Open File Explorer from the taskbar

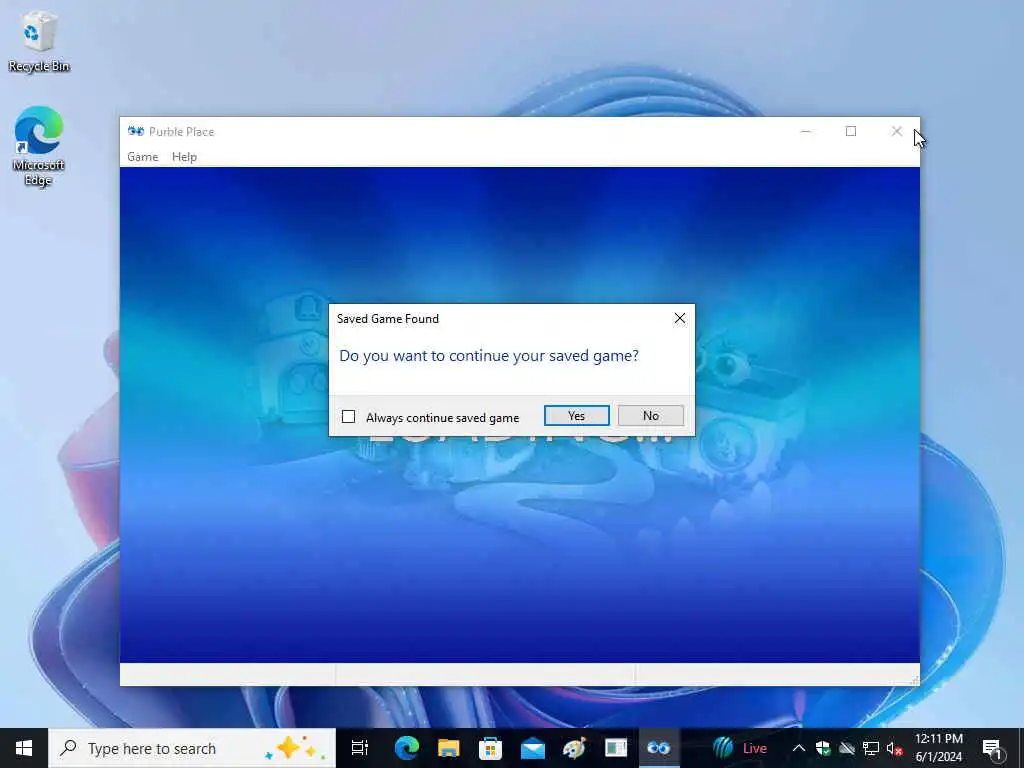point(448,748)
